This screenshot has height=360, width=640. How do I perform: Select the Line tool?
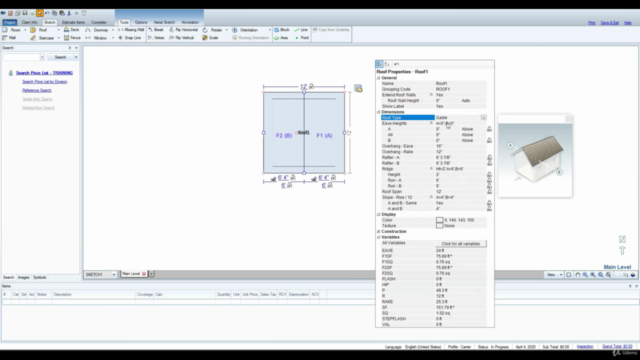click(x=301, y=30)
